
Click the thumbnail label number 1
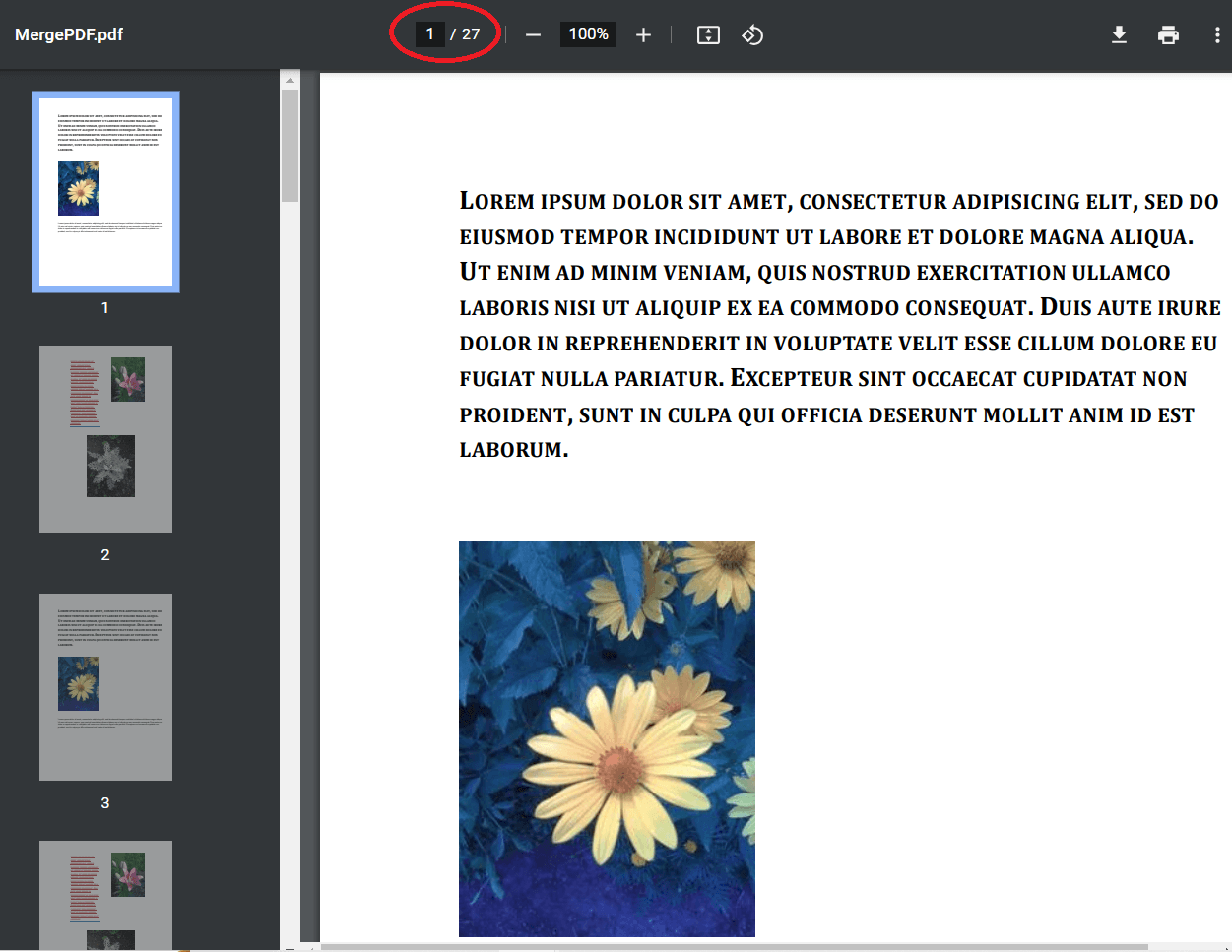[x=105, y=308]
